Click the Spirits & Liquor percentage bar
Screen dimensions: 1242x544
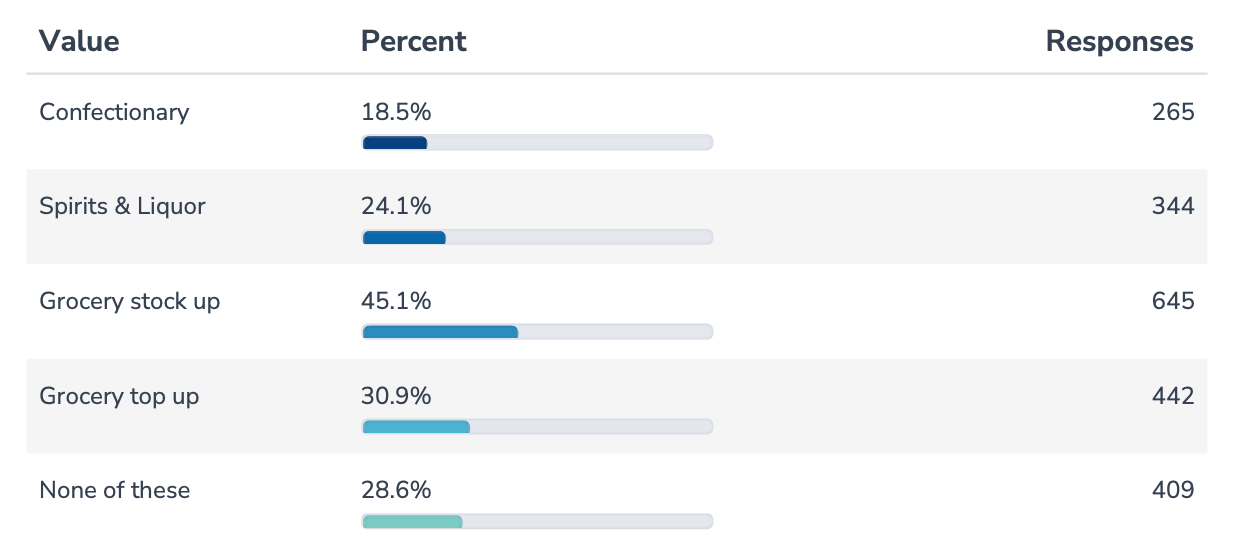pos(537,238)
